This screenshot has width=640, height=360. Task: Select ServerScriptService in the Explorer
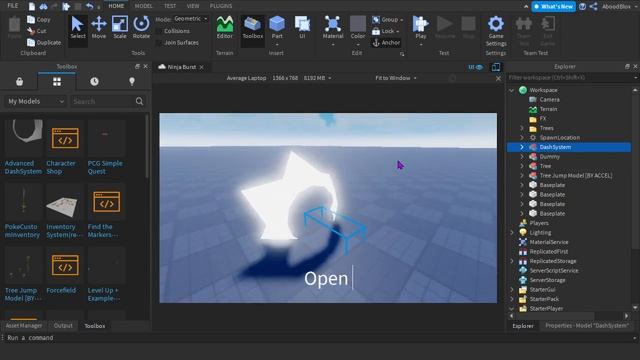(553, 271)
